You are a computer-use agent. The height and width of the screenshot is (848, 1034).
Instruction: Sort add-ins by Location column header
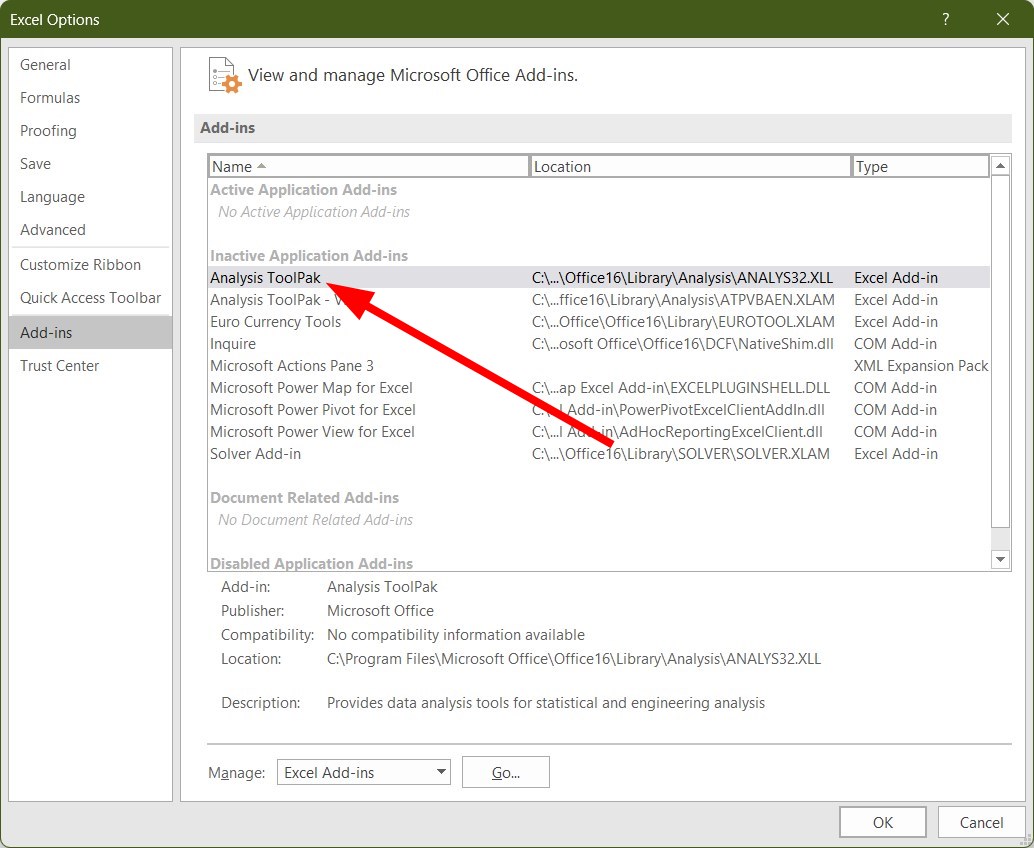point(690,166)
